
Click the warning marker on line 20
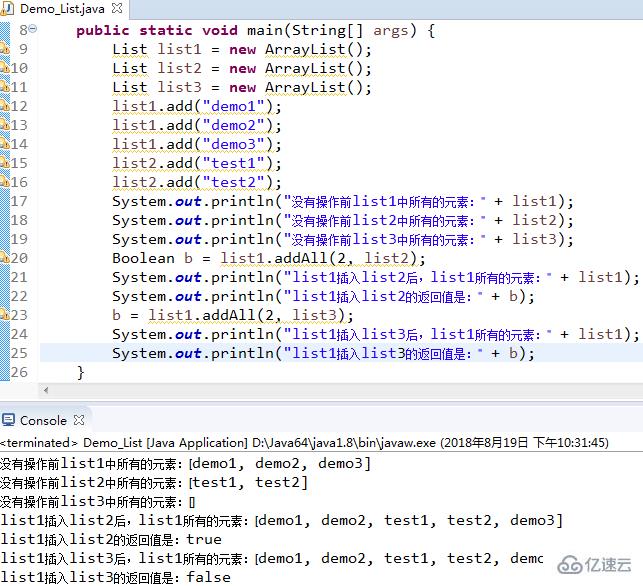point(5,258)
